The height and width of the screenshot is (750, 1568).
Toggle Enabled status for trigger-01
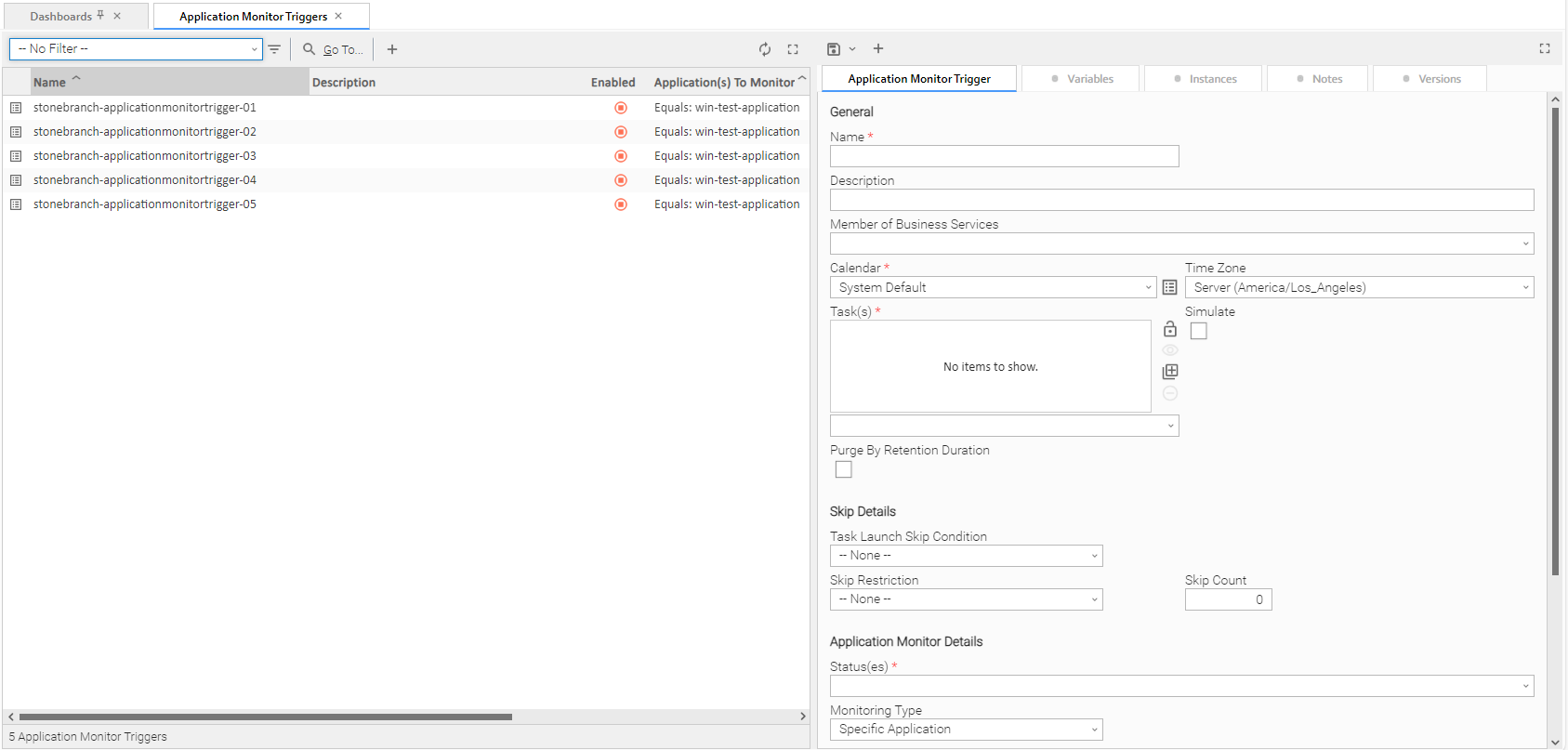621,108
